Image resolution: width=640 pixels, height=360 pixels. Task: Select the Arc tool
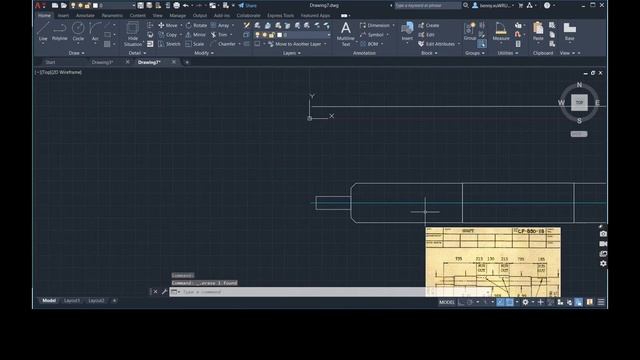click(x=95, y=32)
